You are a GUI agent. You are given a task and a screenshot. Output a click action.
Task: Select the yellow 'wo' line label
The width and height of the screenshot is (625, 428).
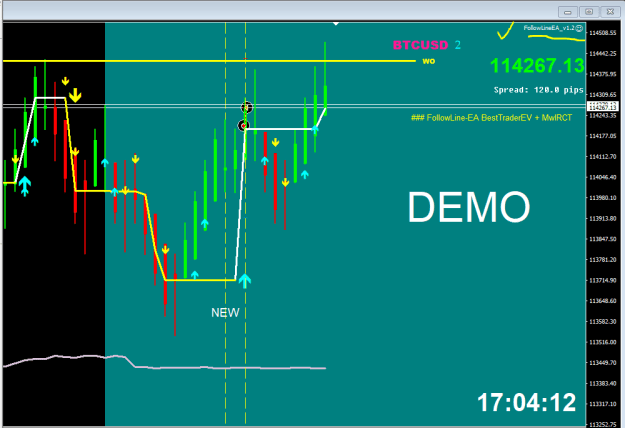click(x=428, y=61)
